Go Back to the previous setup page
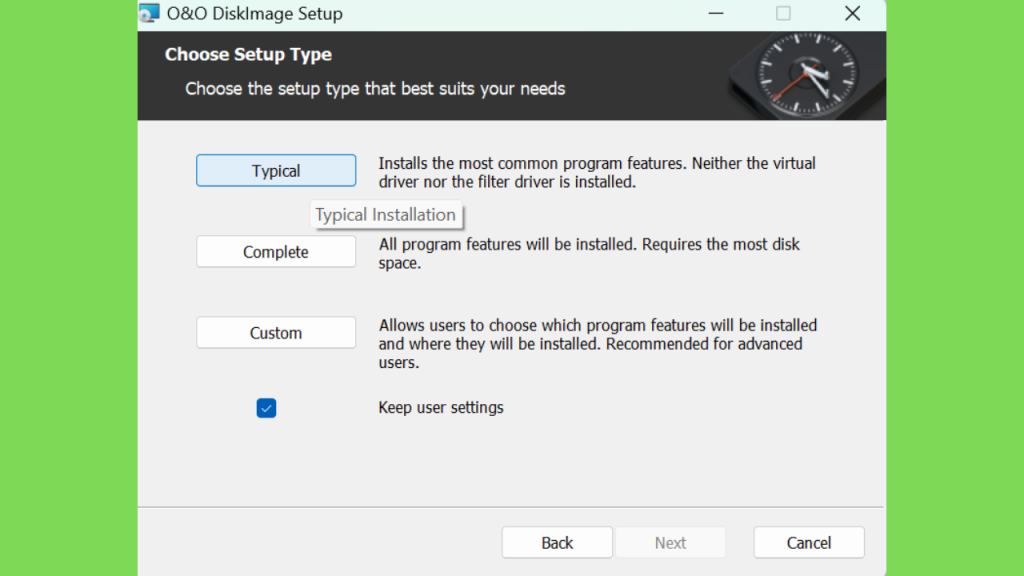 557,543
